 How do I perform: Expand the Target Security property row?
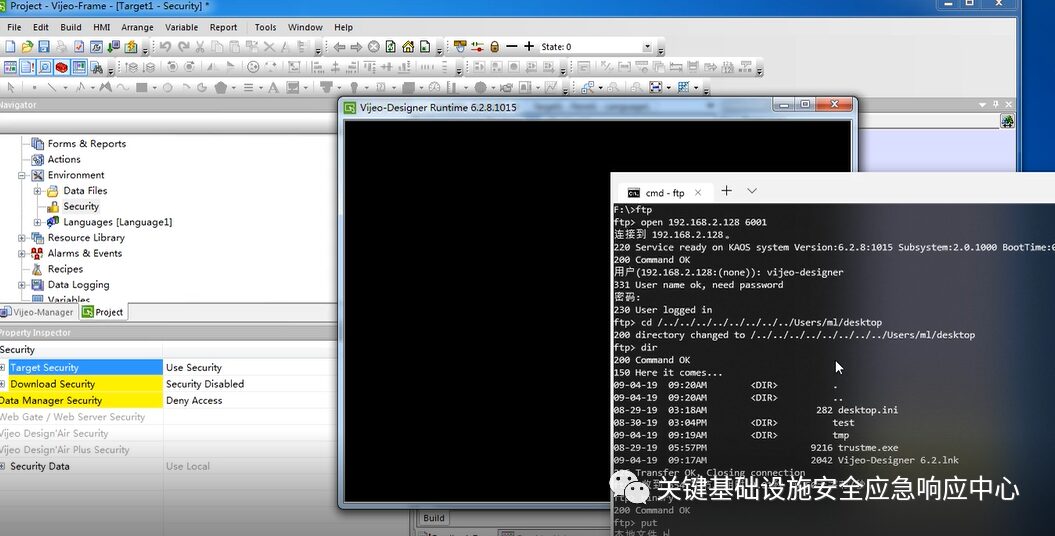(3, 367)
